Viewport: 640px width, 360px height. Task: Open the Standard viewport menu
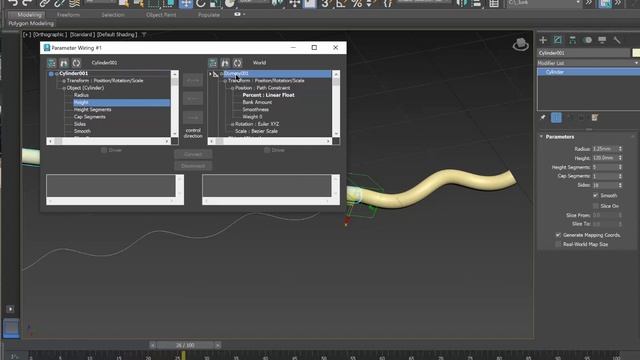click(82, 35)
